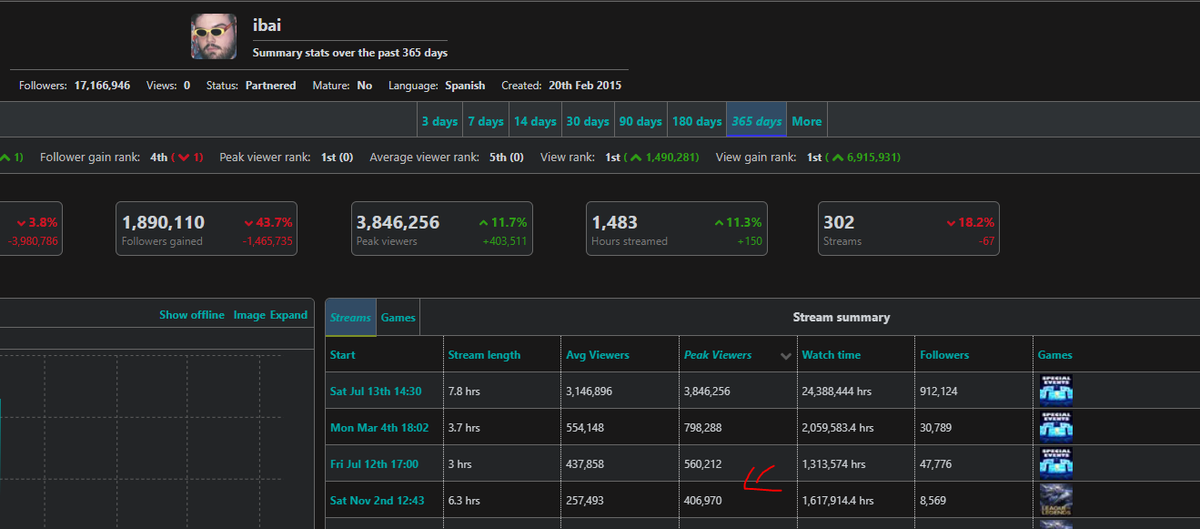Click the Follower gain rank 4th text
This screenshot has width=1200, height=529.
[122, 157]
